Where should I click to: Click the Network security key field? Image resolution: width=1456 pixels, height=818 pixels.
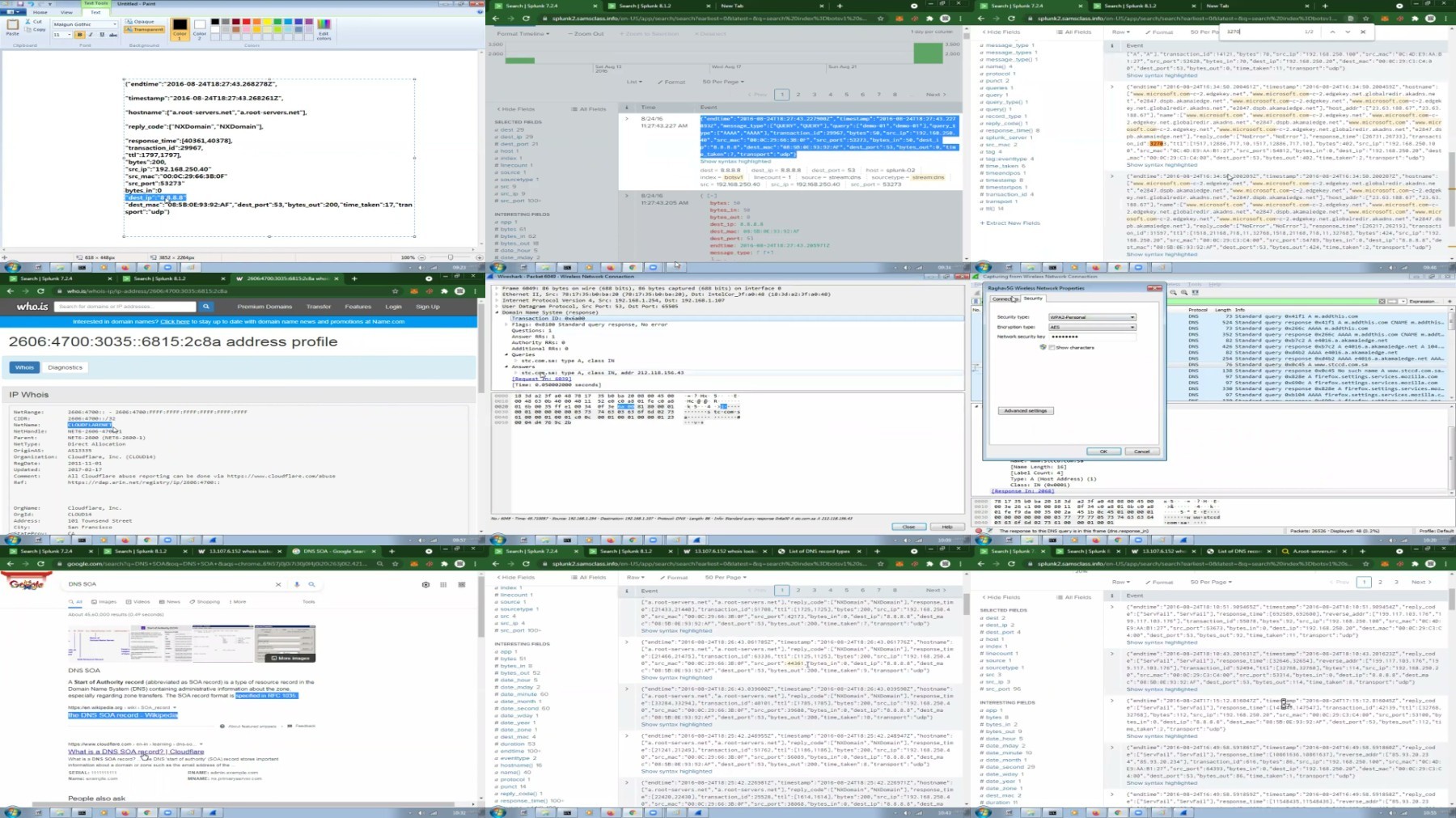[1092, 337]
